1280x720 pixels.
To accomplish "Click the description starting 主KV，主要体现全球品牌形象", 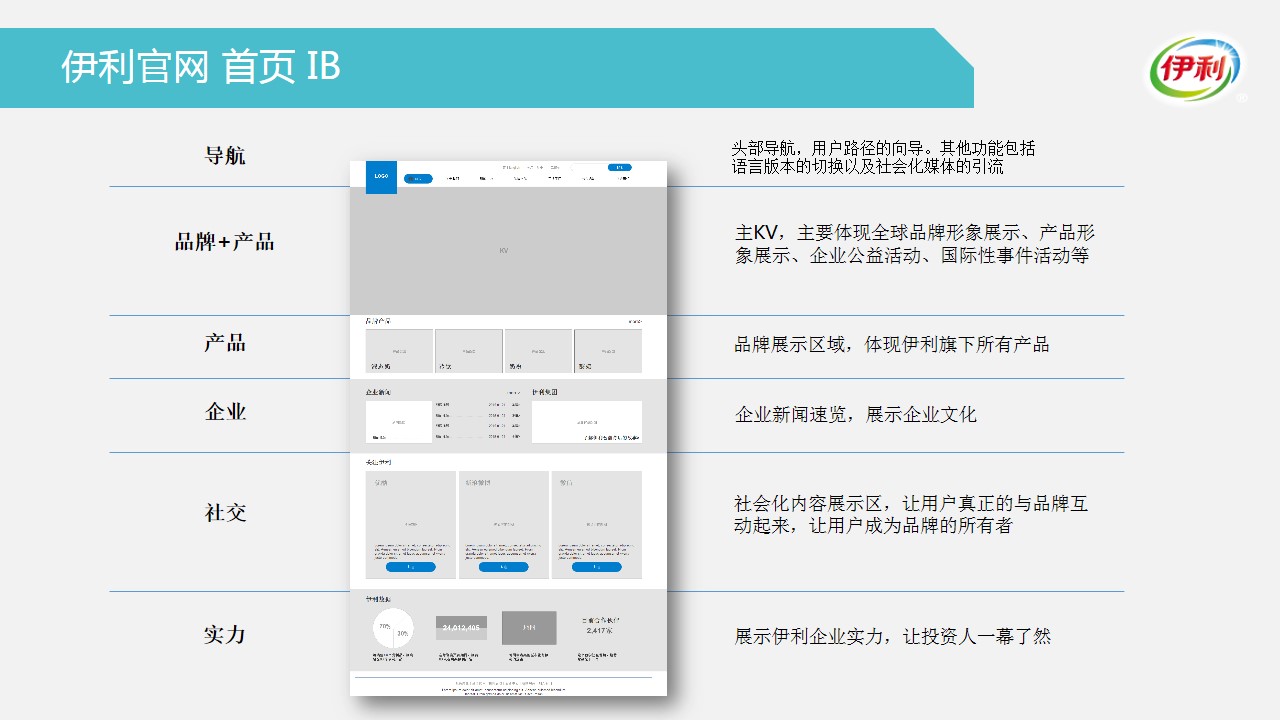I will pyautogui.click(x=915, y=244).
